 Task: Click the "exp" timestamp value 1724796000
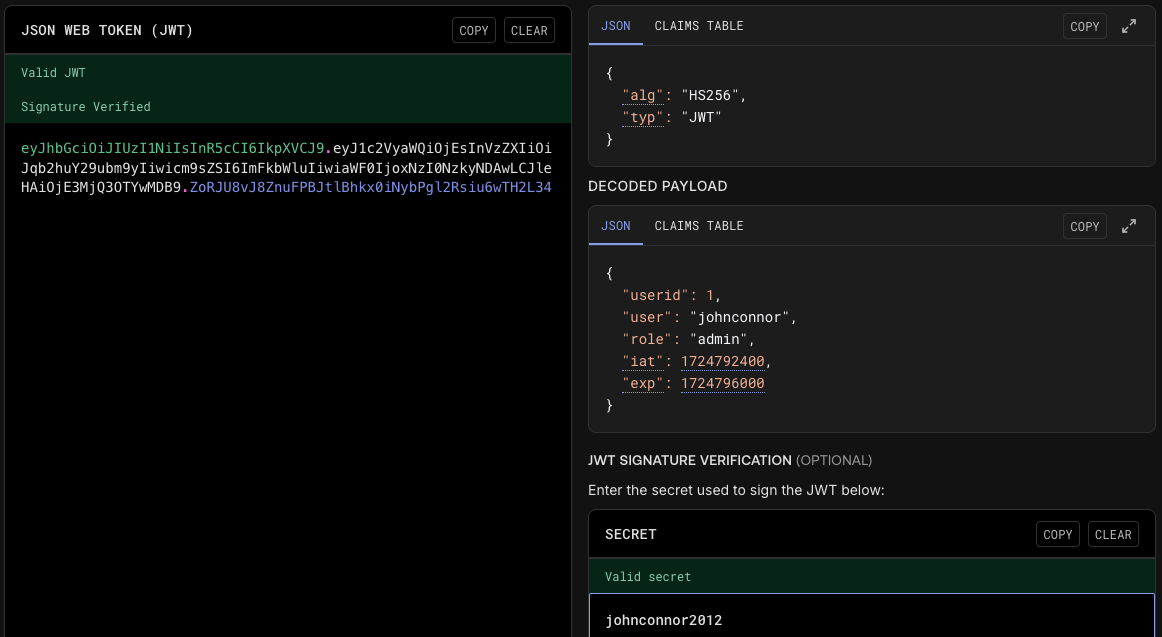point(722,384)
